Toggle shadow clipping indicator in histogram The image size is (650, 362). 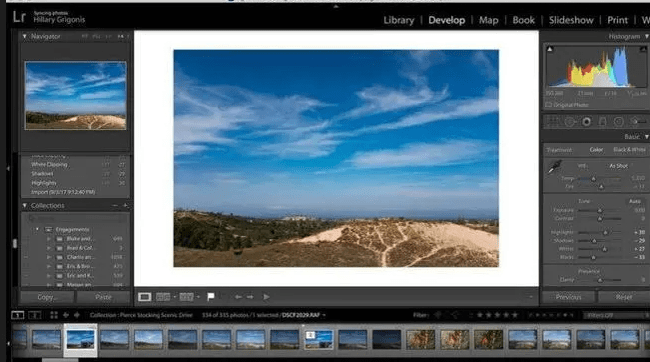point(550,49)
